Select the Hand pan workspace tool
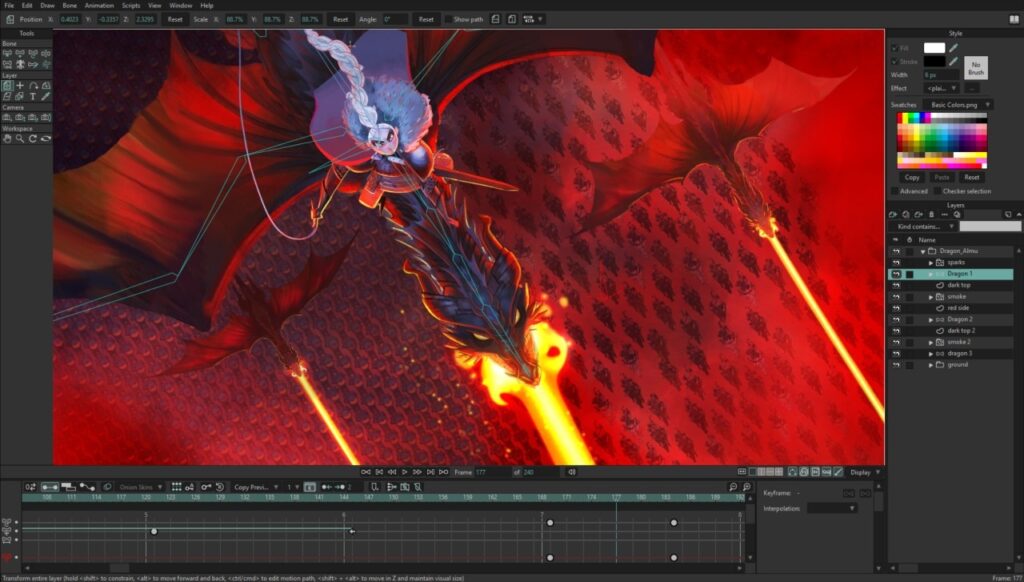Image resolution: width=1024 pixels, height=582 pixels. pyautogui.click(x=7, y=139)
